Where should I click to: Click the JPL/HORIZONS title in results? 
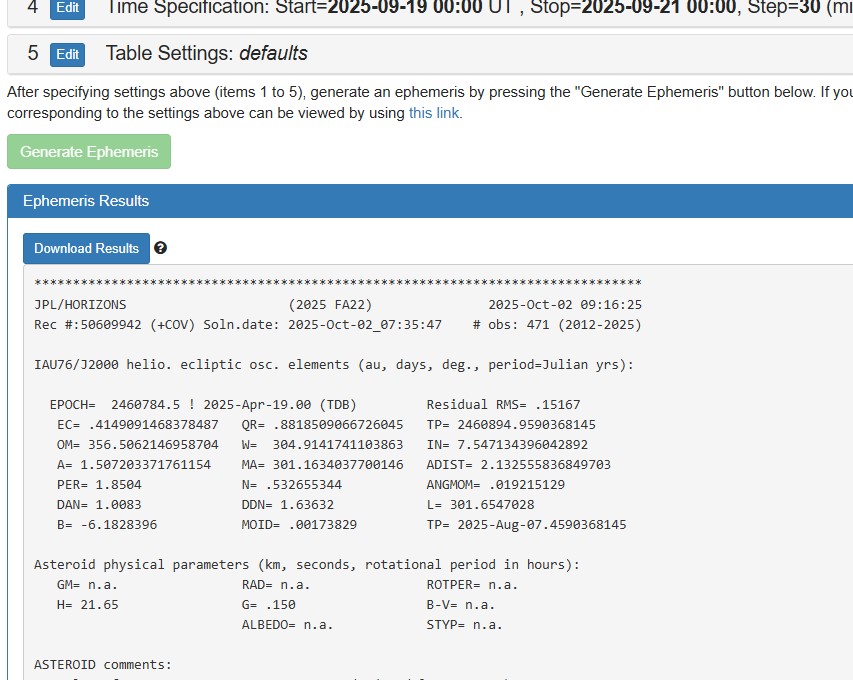pyautogui.click(x=80, y=304)
